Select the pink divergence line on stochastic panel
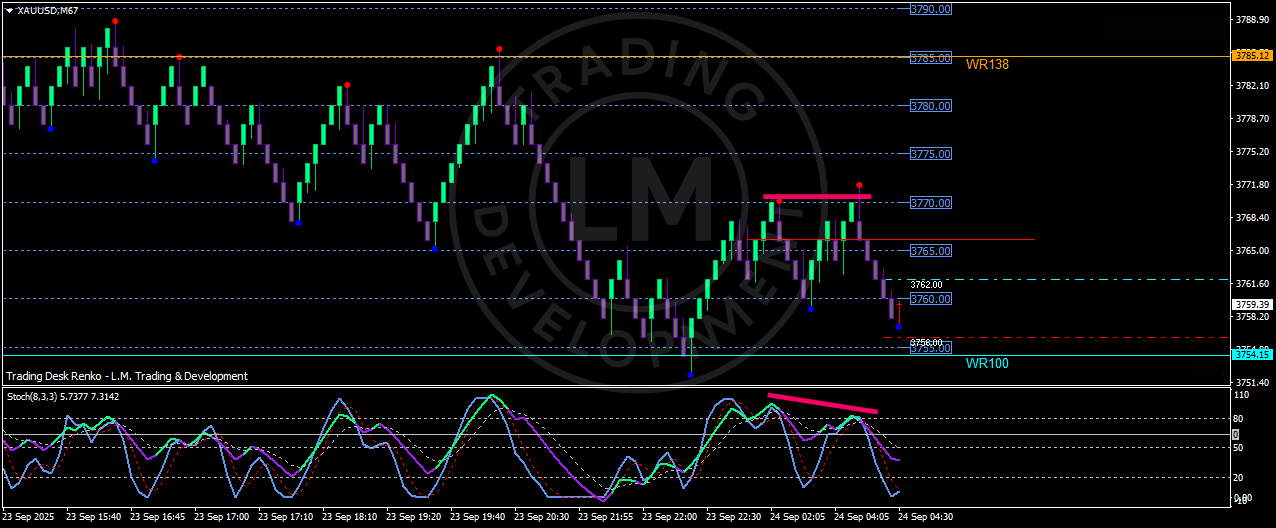This screenshot has height=528, width=1276. tap(823, 403)
